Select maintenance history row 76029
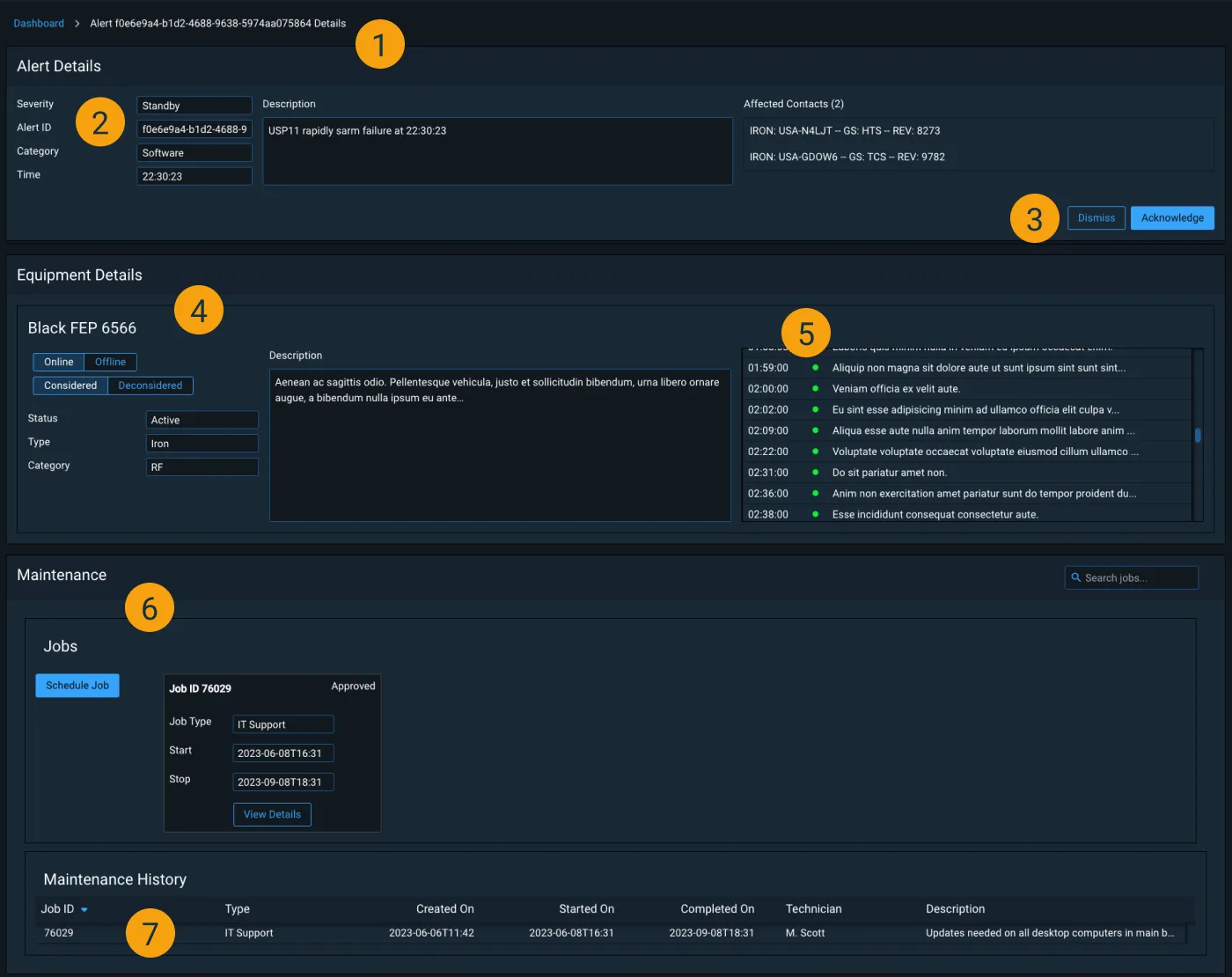Screen dimensions: 1232x977 click(x=528, y=932)
